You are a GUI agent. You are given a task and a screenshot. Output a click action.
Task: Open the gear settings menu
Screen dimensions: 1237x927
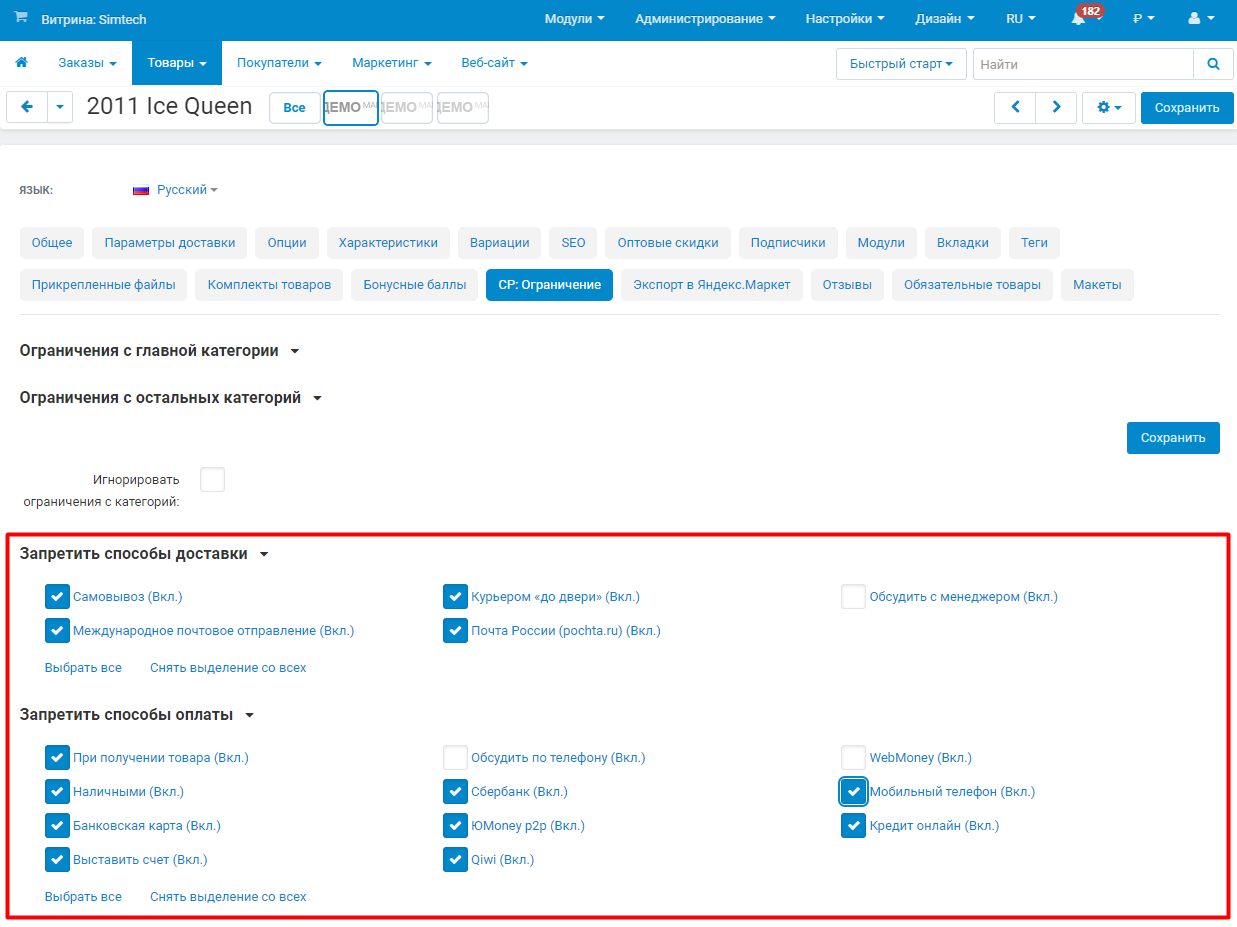pyautogui.click(x=1109, y=108)
